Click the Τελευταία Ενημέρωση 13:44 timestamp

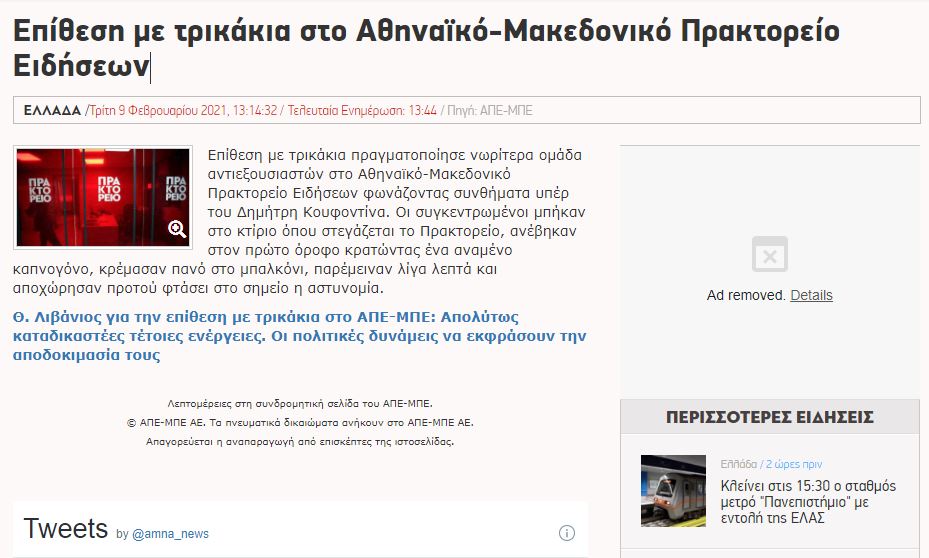click(x=362, y=110)
